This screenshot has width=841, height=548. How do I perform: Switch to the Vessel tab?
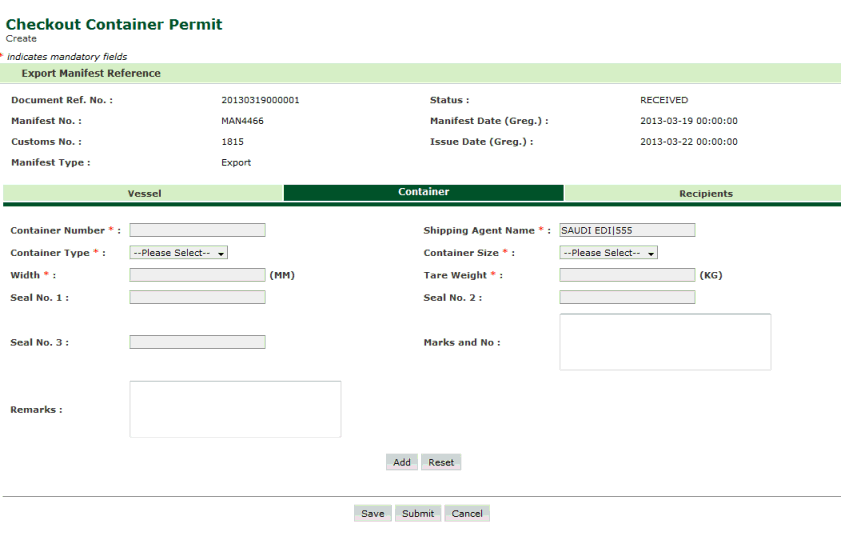point(144,193)
